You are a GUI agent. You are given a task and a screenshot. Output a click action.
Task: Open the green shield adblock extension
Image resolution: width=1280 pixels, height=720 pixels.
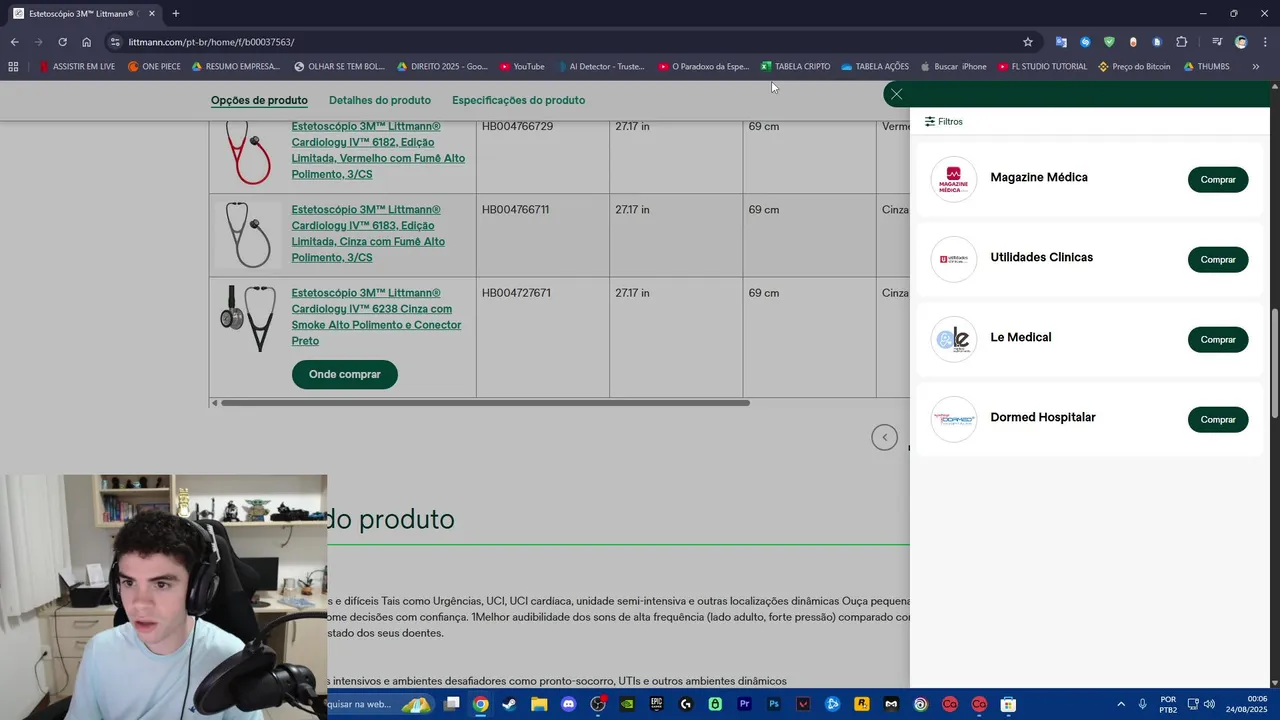click(x=1109, y=42)
